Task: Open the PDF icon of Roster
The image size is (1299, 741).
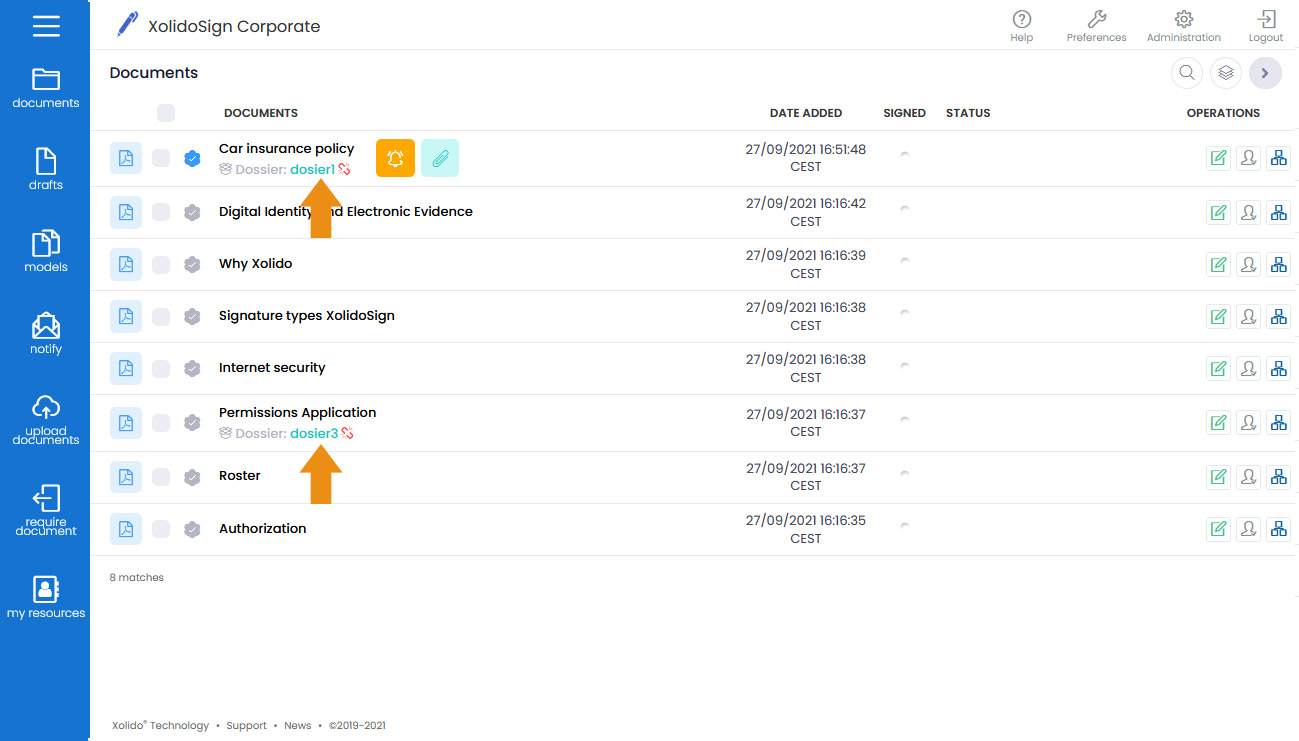Action: [126, 477]
